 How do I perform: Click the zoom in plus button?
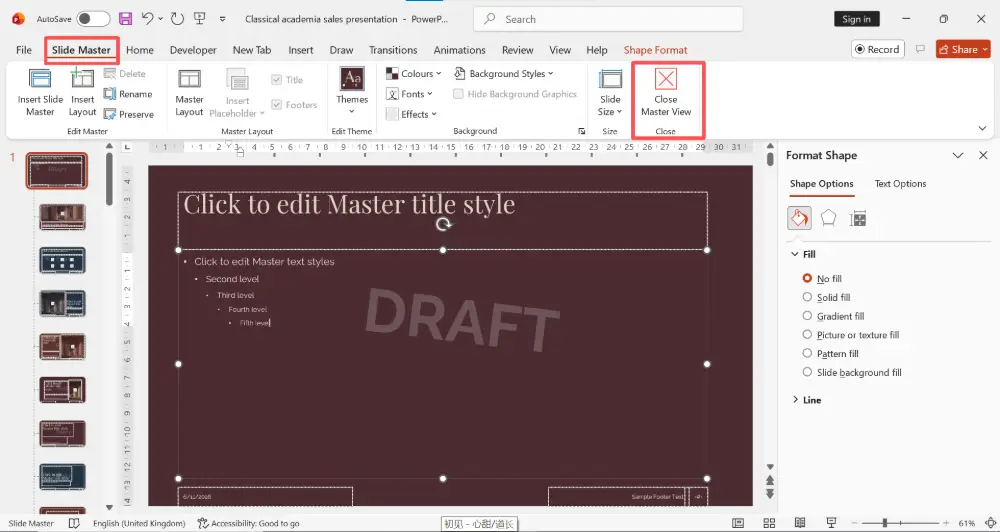[x=946, y=523]
